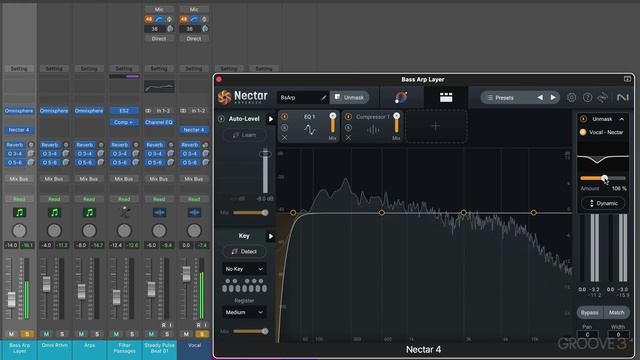
Task: Open the ES2 instrument slot
Action: pos(124,111)
